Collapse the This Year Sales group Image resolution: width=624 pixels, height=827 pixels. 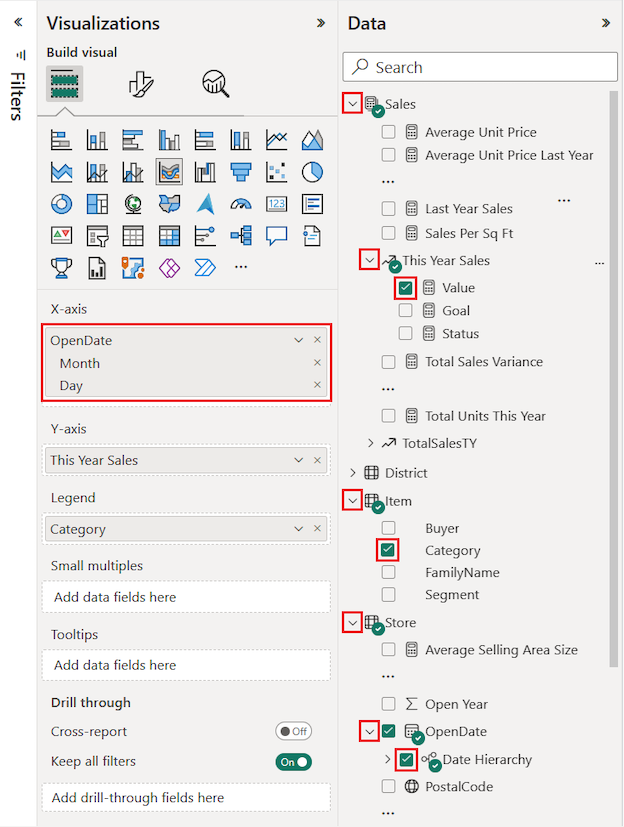point(369,260)
